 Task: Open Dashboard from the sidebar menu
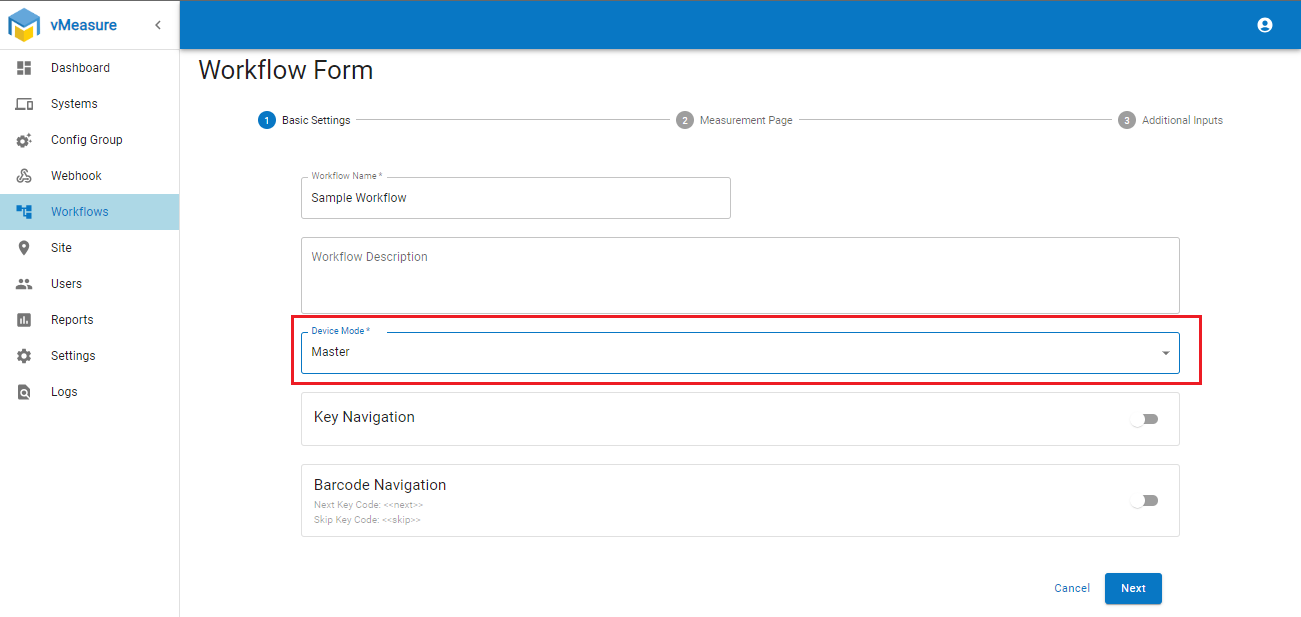point(90,68)
